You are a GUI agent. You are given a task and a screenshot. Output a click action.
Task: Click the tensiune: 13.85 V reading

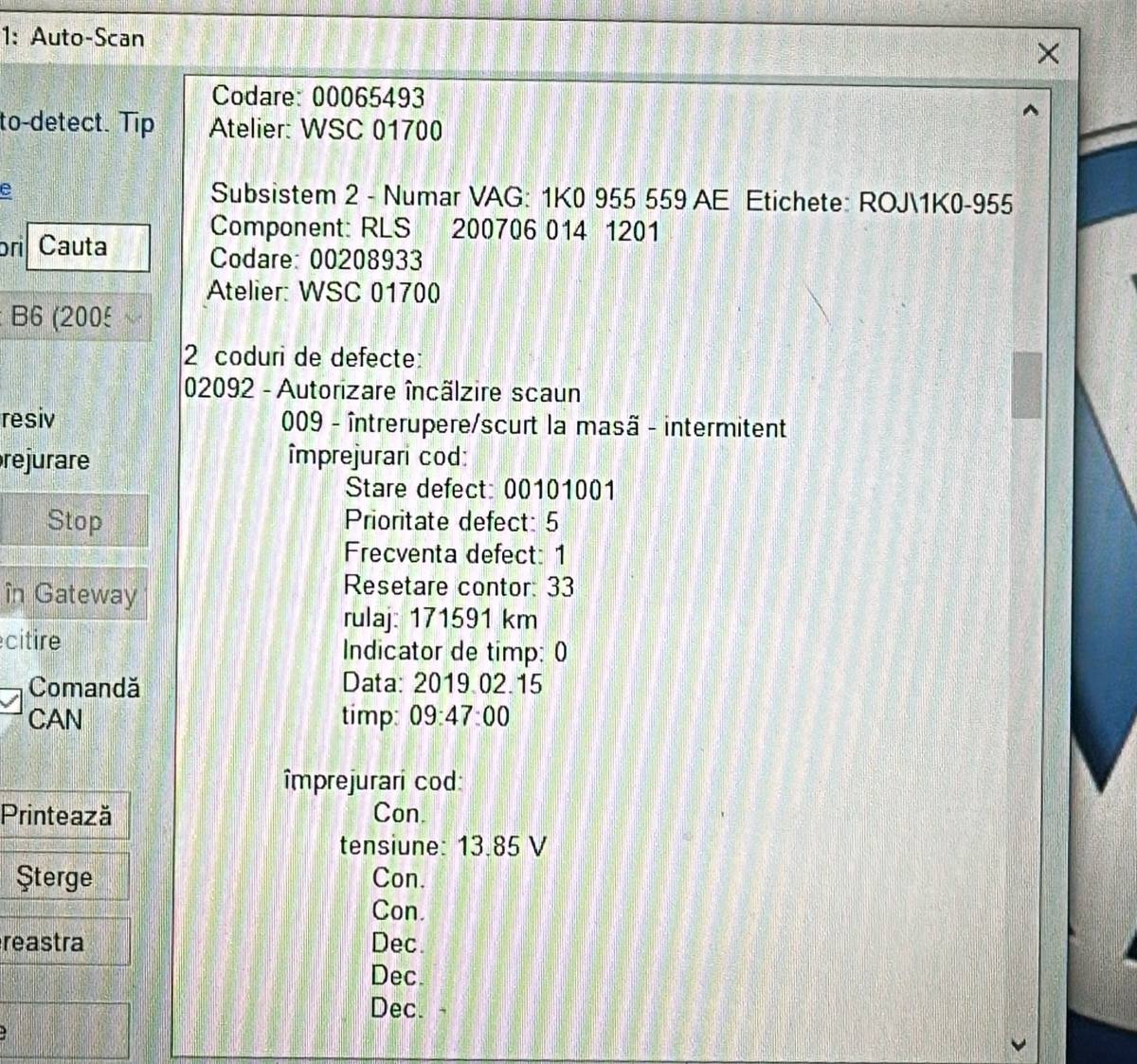click(442, 846)
